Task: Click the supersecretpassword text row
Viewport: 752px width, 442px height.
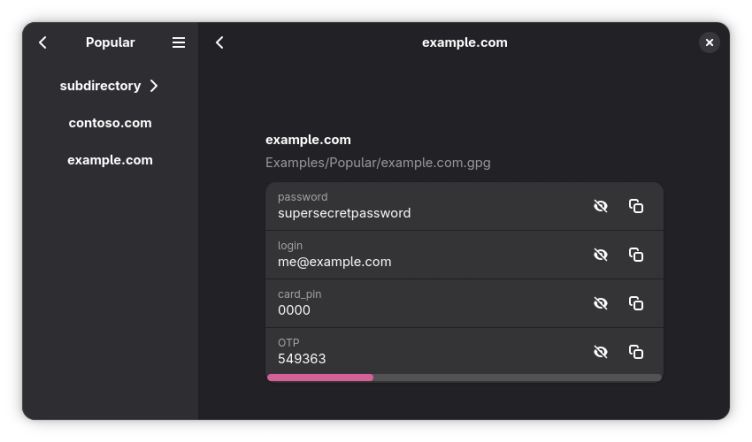Action: pos(344,212)
